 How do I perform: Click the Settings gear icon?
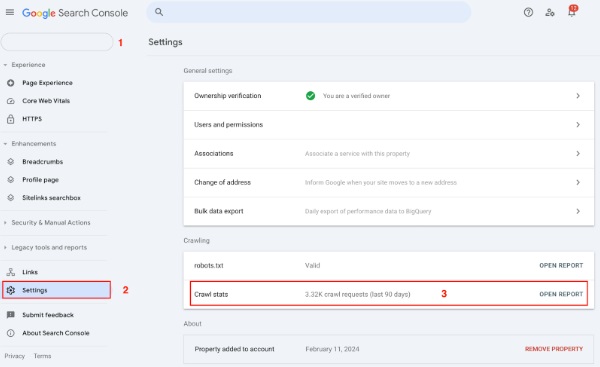pyautogui.click(x=11, y=290)
